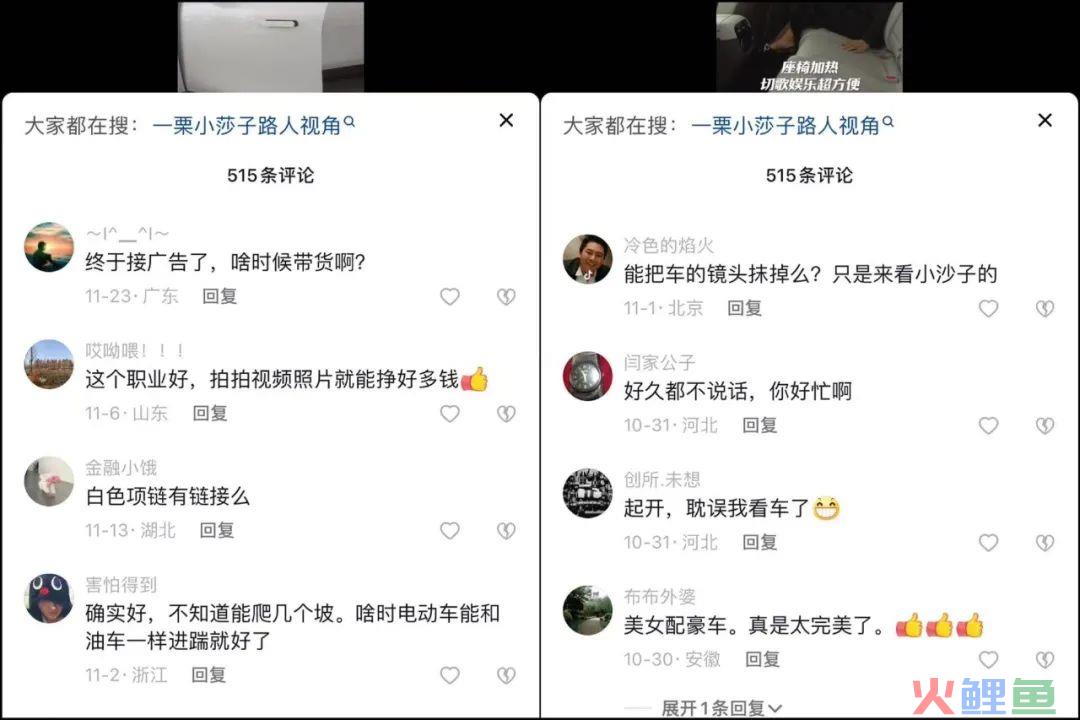
Task: Reply to 闫家公子's comment
Action: pos(760,426)
